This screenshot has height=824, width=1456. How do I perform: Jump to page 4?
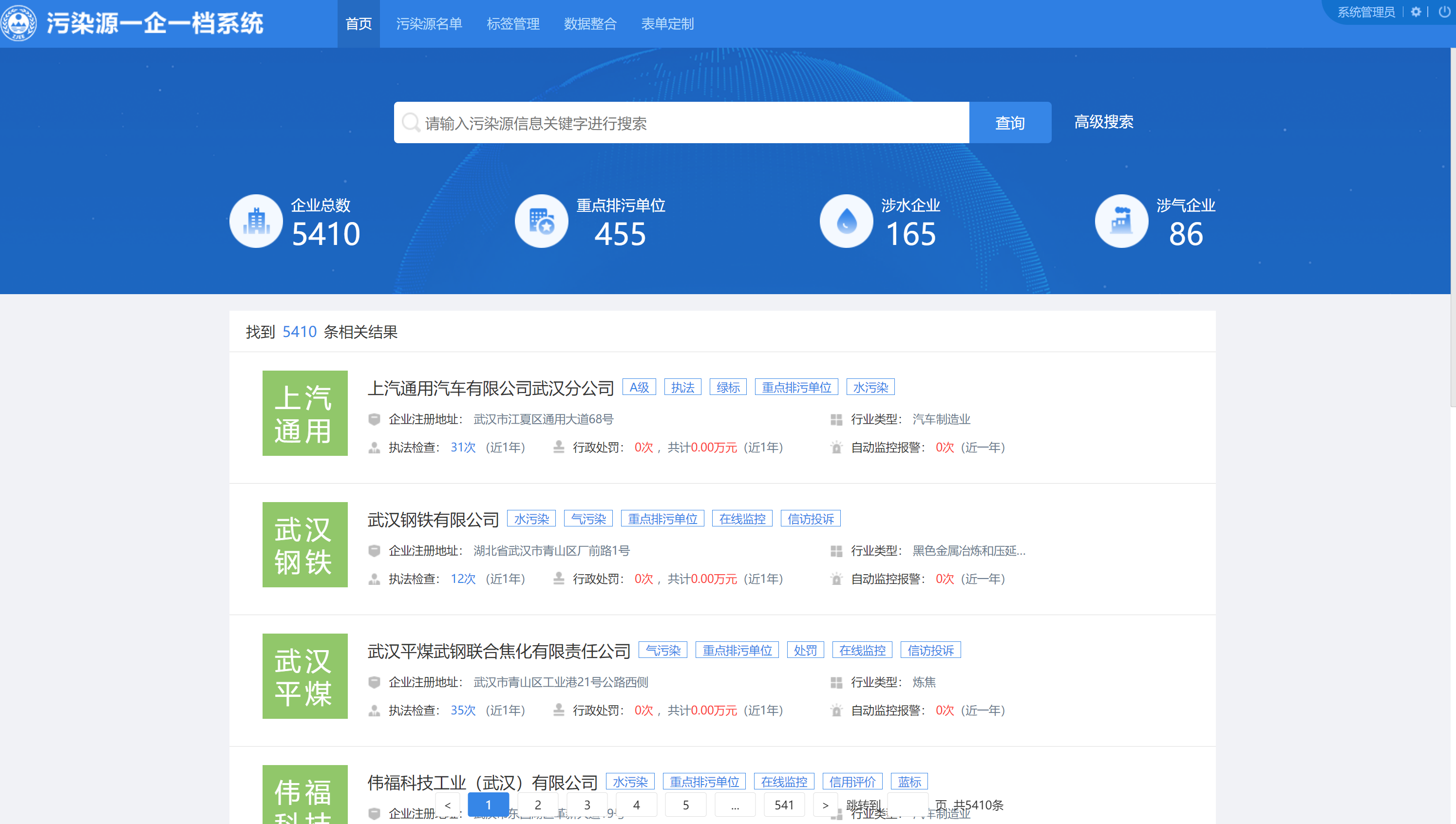[x=636, y=805]
